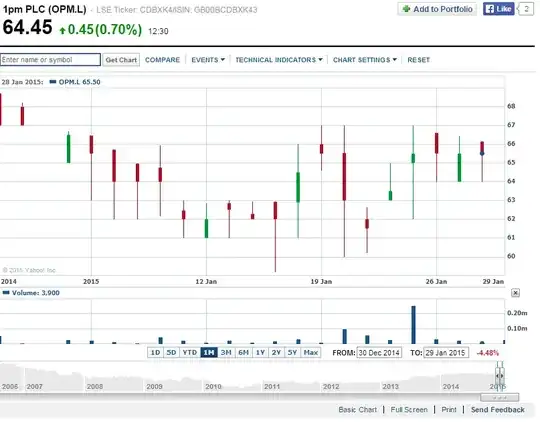The image size is (540, 423).
Task: Click the 26 Jan date label
Action: coord(436,281)
